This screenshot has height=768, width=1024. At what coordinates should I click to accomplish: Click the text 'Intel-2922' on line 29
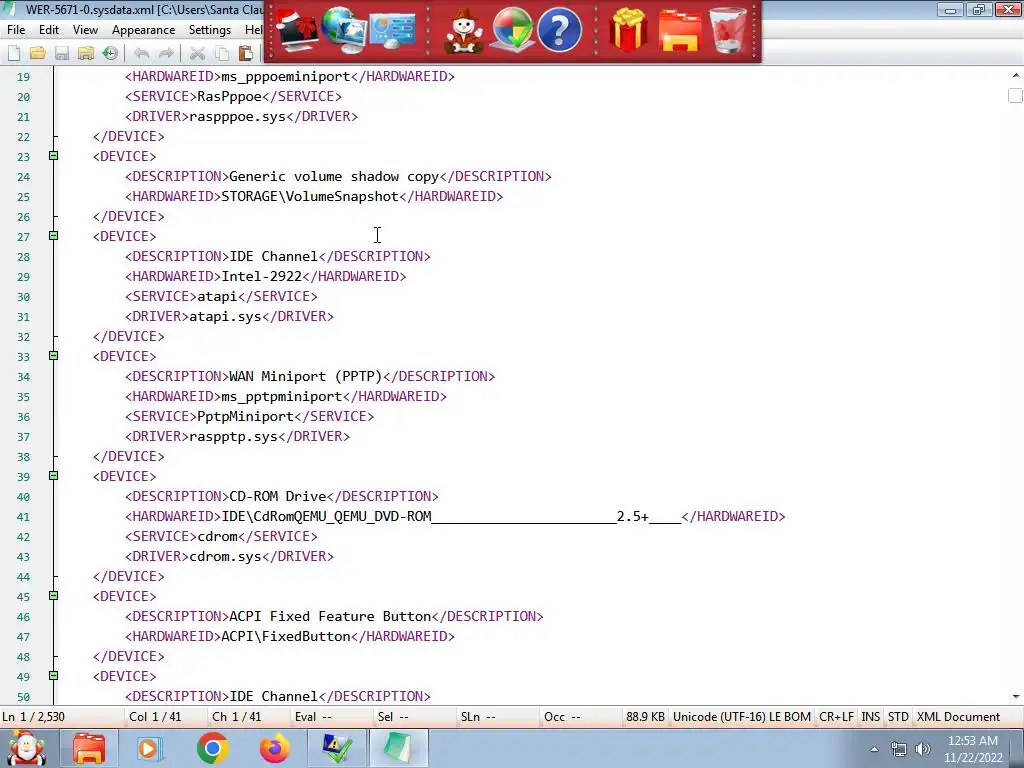click(261, 276)
